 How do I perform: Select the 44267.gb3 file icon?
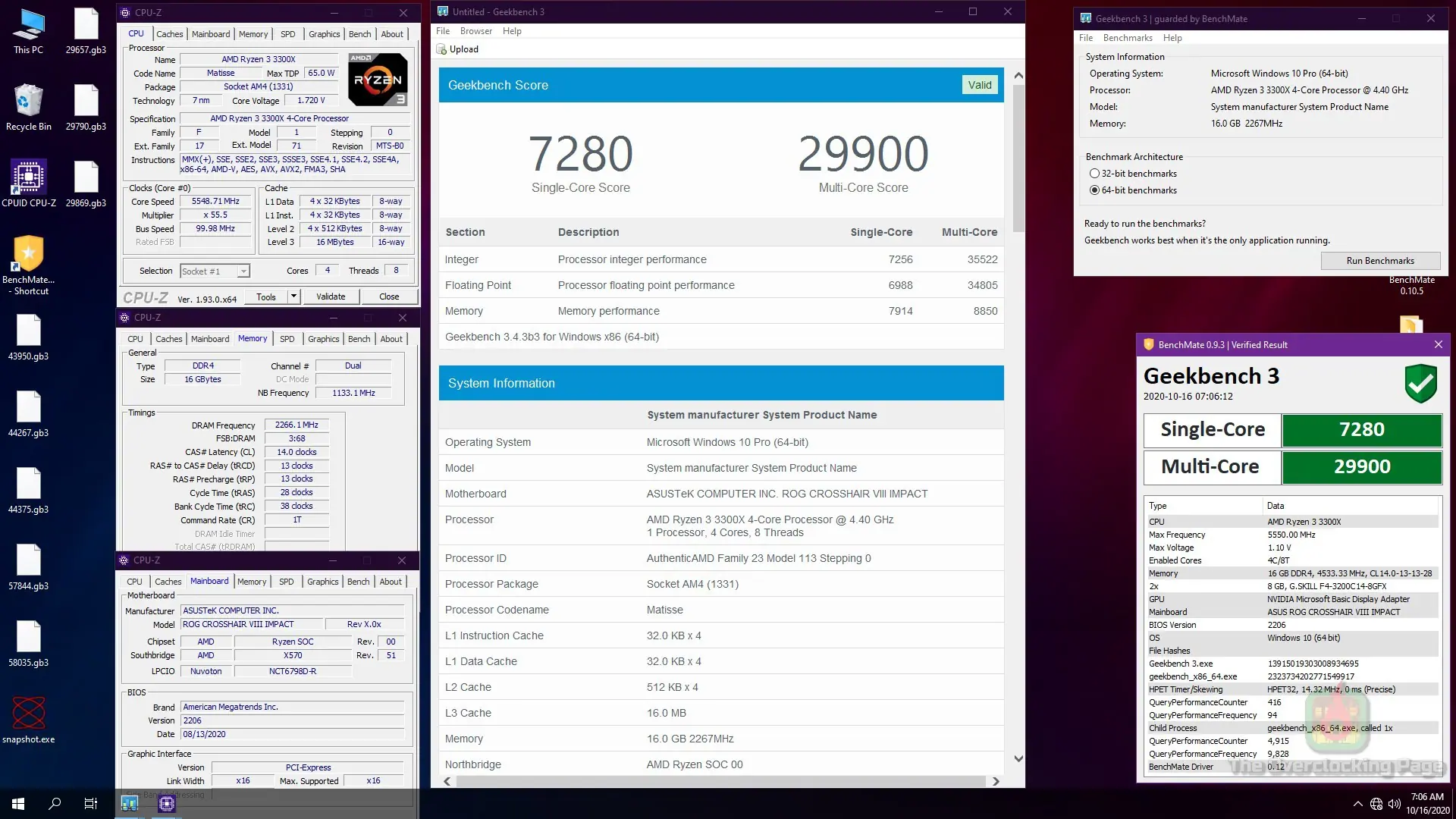pyautogui.click(x=28, y=413)
